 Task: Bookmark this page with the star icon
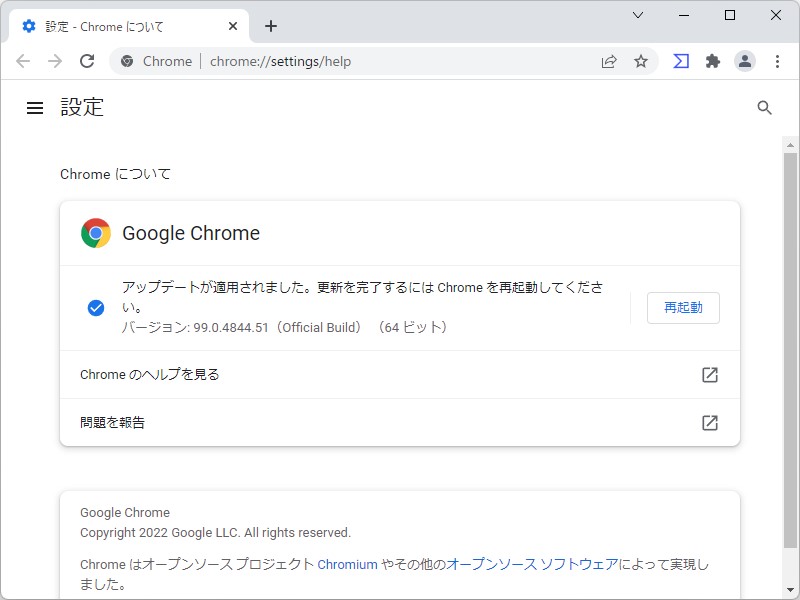click(x=641, y=61)
